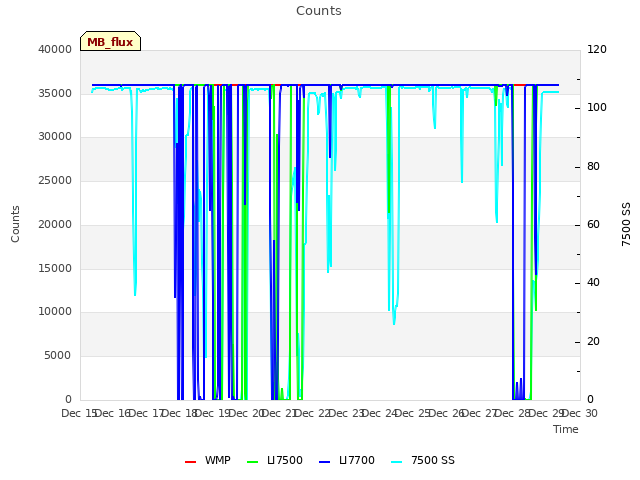Click the 10000 left axis tick label
Viewport: 640px width, 480px height.
55,312
